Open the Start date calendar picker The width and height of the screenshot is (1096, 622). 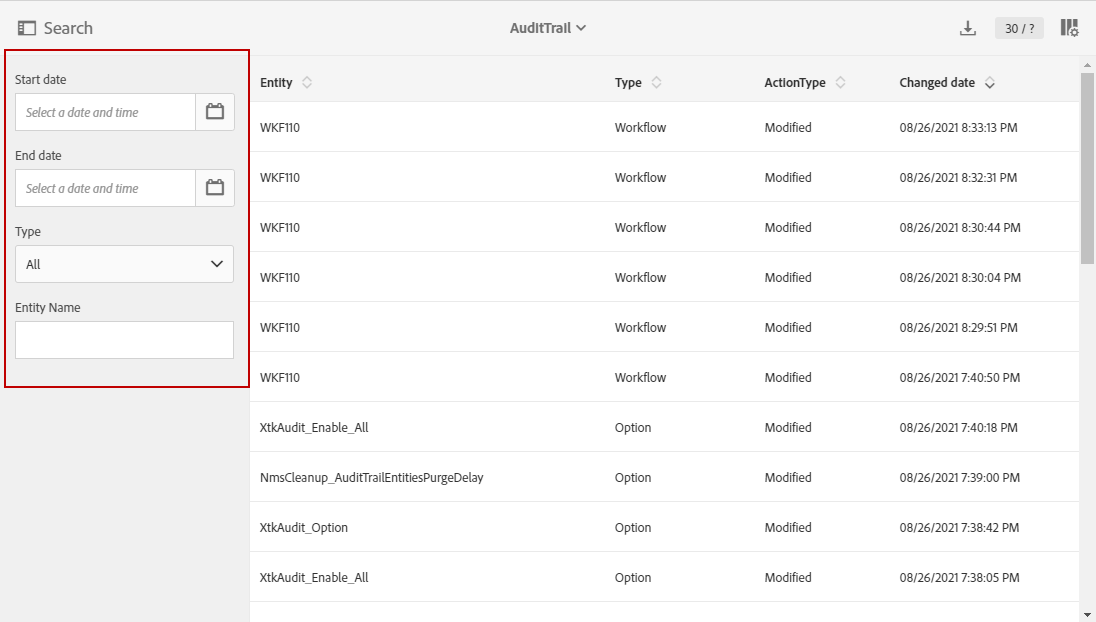(215, 112)
